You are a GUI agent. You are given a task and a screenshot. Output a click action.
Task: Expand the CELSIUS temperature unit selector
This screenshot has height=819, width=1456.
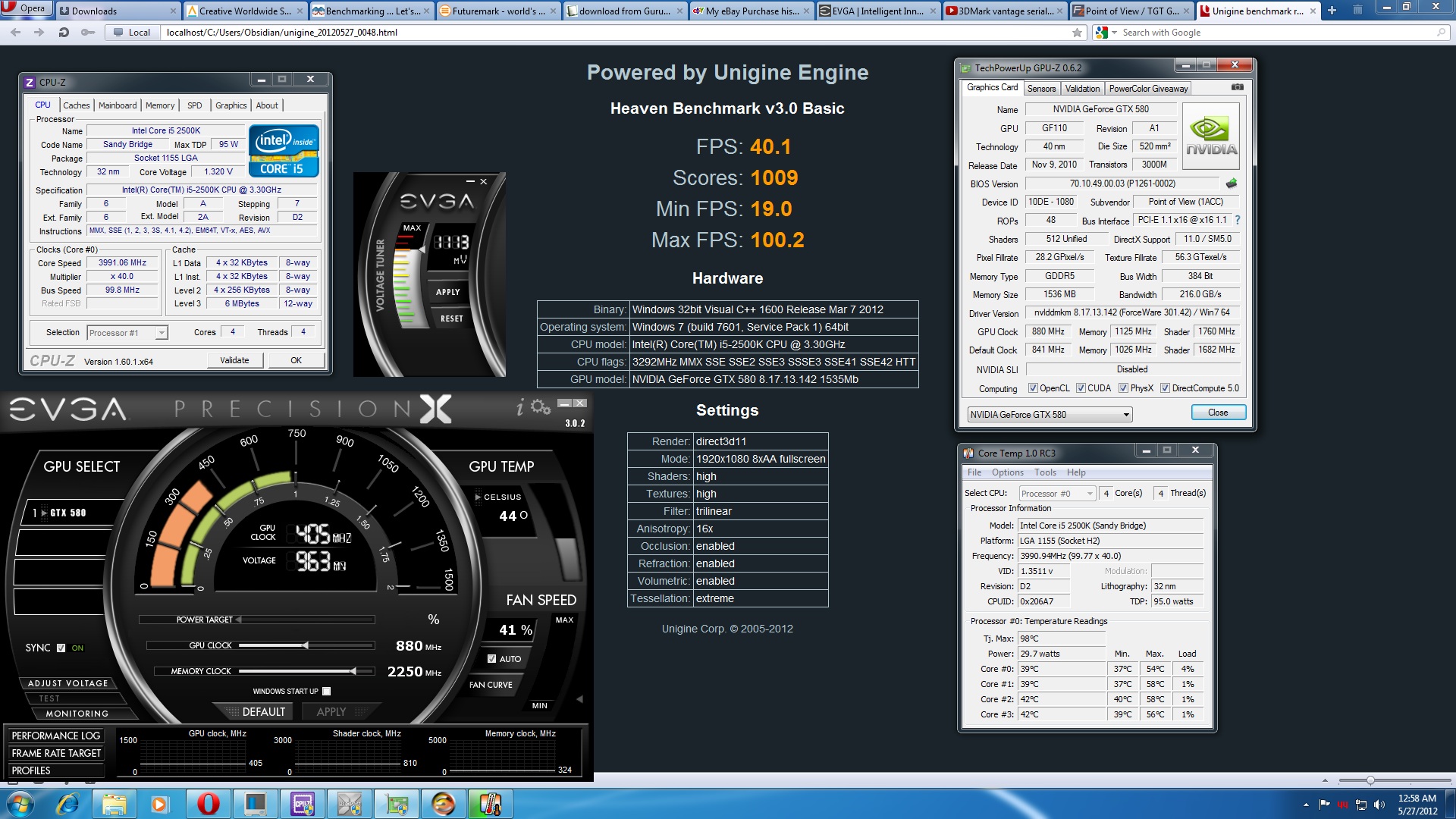478,497
